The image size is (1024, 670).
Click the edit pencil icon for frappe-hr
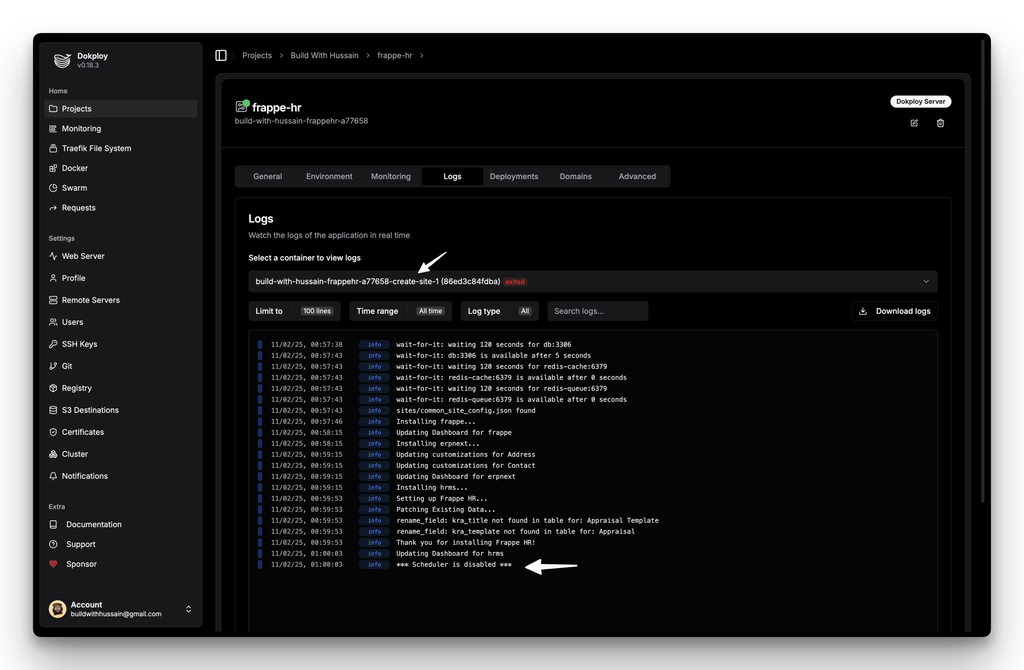point(914,123)
